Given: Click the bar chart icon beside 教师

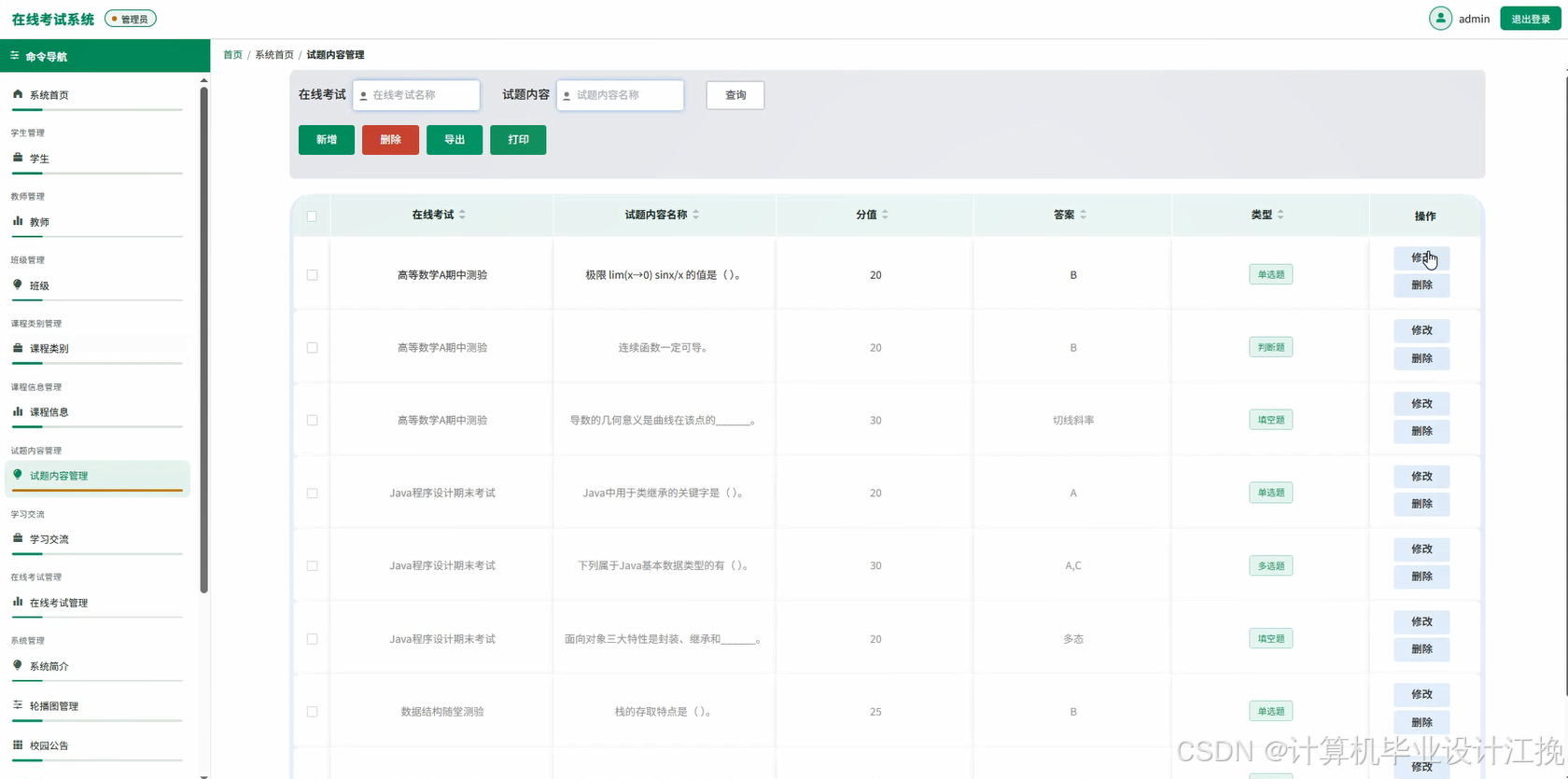Looking at the screenshot, I should (18, 221).
